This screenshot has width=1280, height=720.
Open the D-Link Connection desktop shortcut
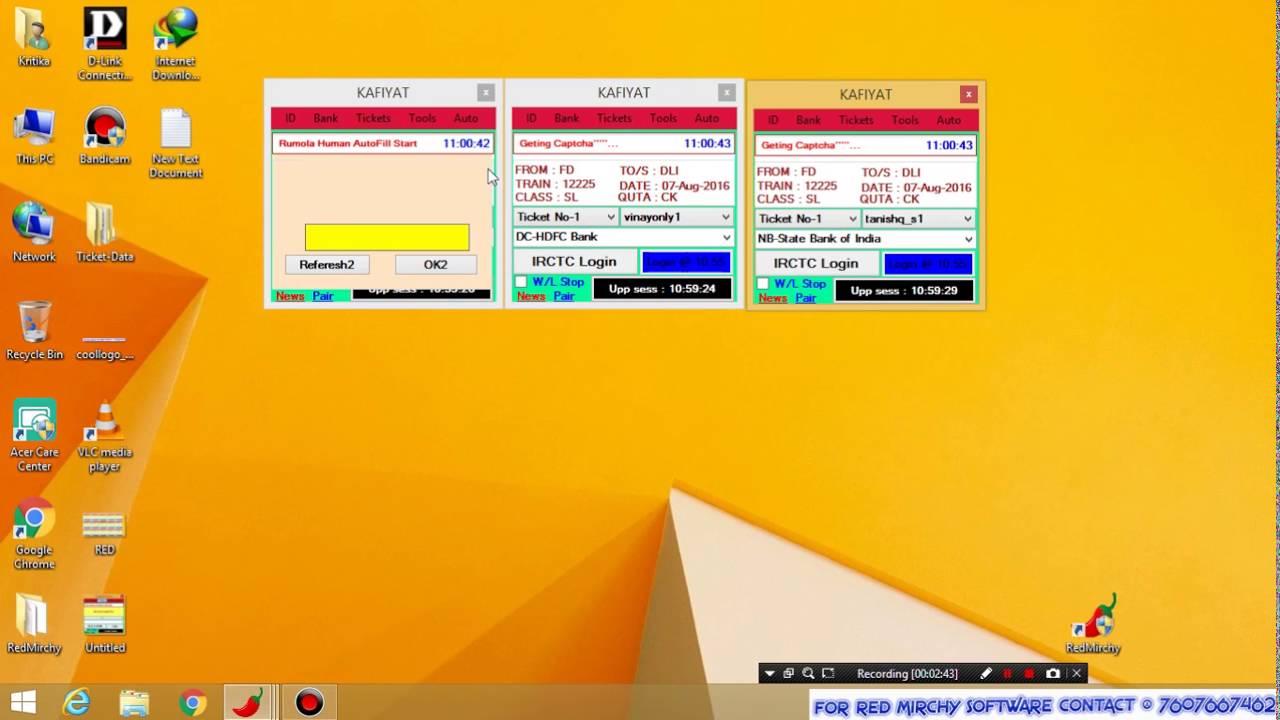click(x=104, y=45)
